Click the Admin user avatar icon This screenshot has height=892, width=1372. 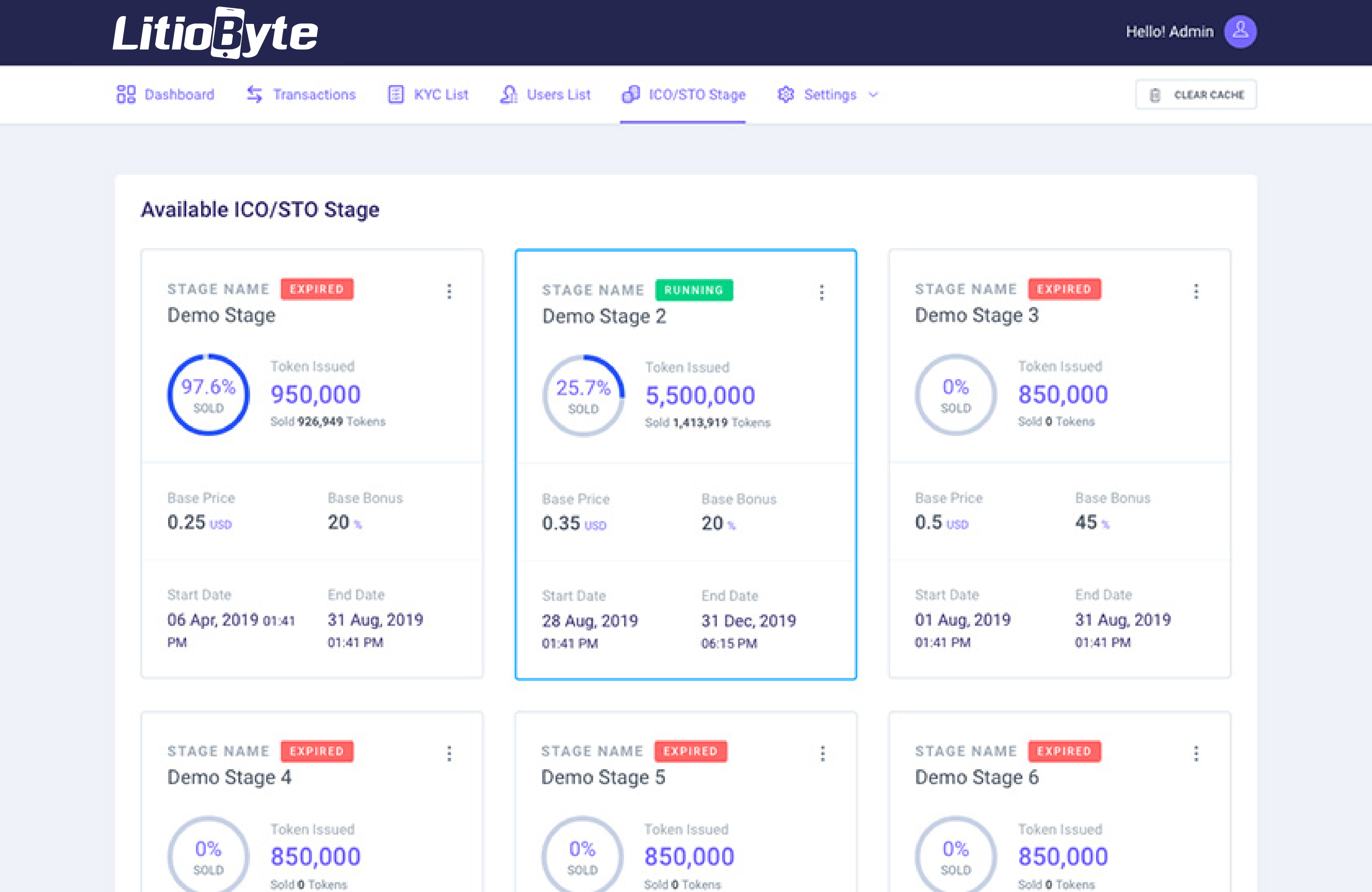[1240, 31]
